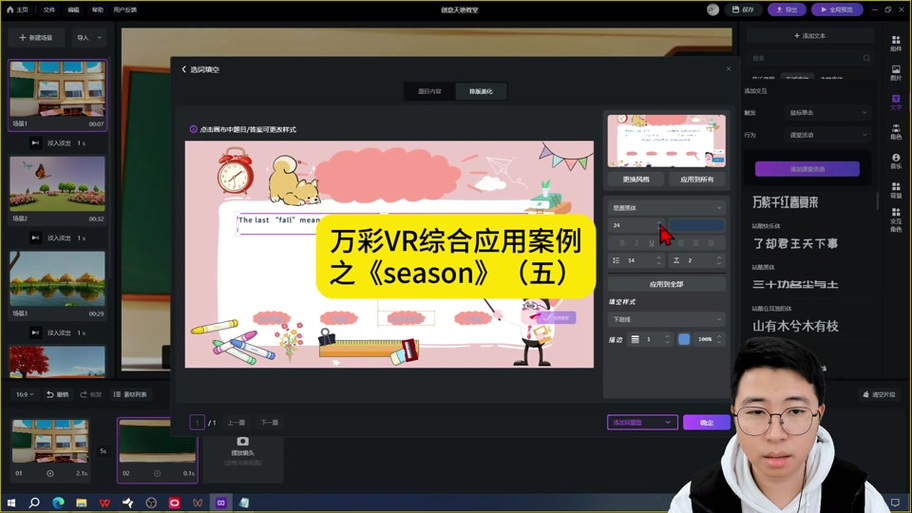Set right text alignment
912x513 pixels.
coord(711,243)
